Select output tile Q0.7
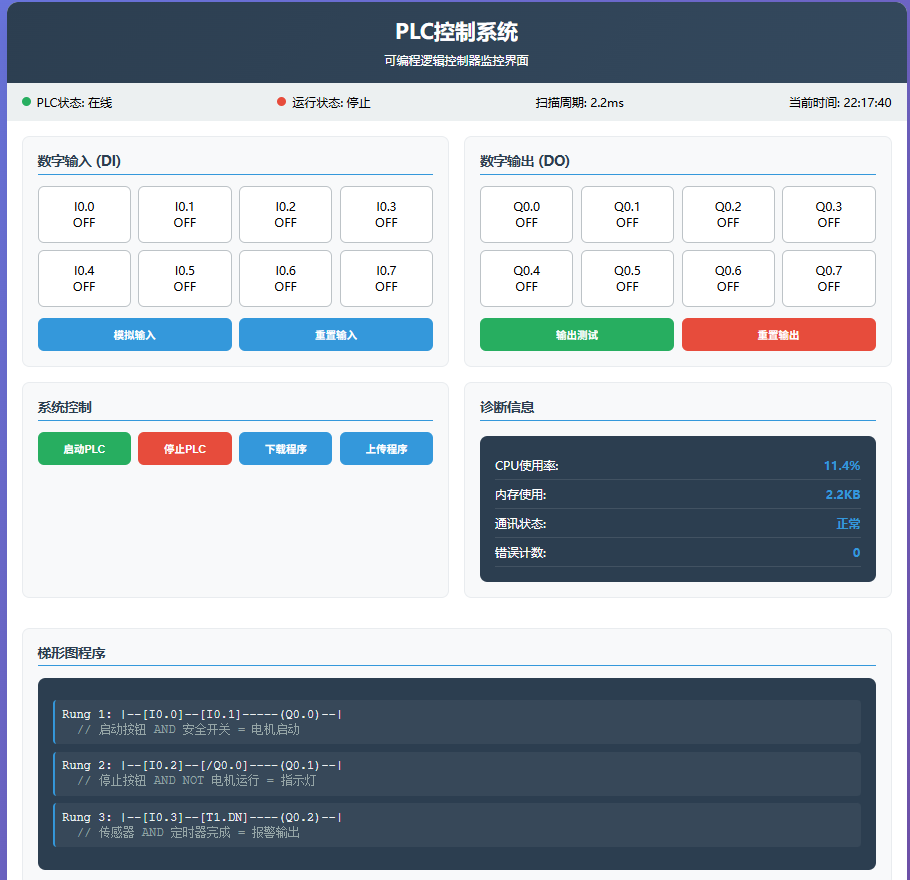 [829, 278]
